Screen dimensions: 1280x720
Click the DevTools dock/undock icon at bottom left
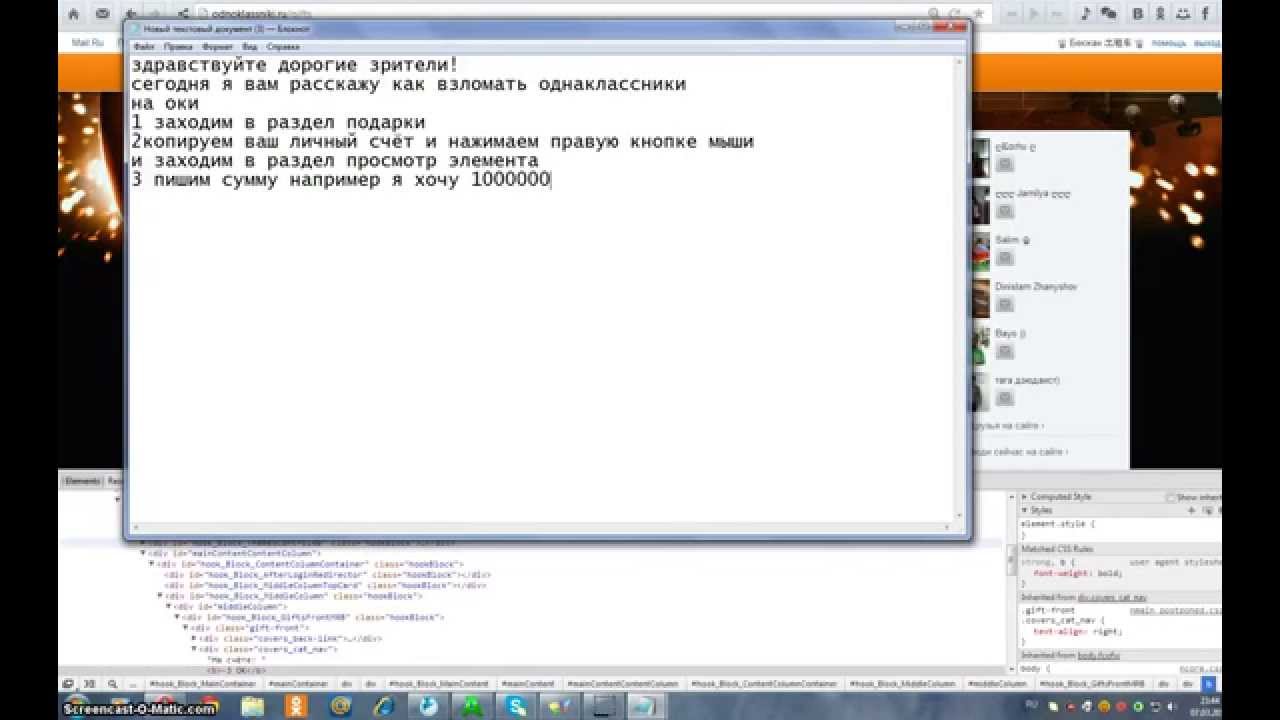(x=68, y=684)
